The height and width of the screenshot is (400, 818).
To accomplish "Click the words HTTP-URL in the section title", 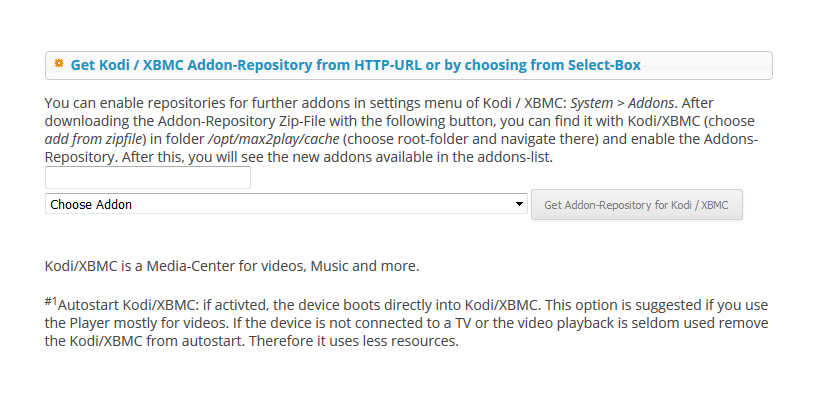I will pyautogui.click(x=388, y=65).
